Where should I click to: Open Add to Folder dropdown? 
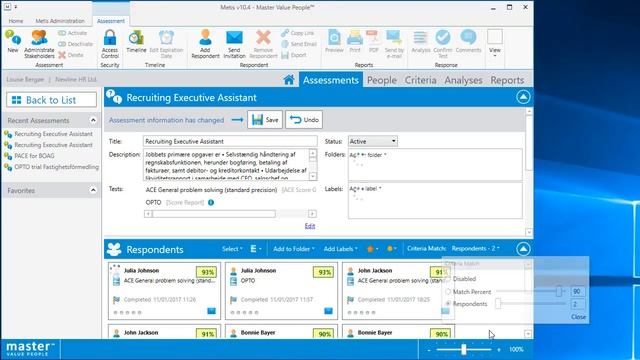tap(293, 249)
